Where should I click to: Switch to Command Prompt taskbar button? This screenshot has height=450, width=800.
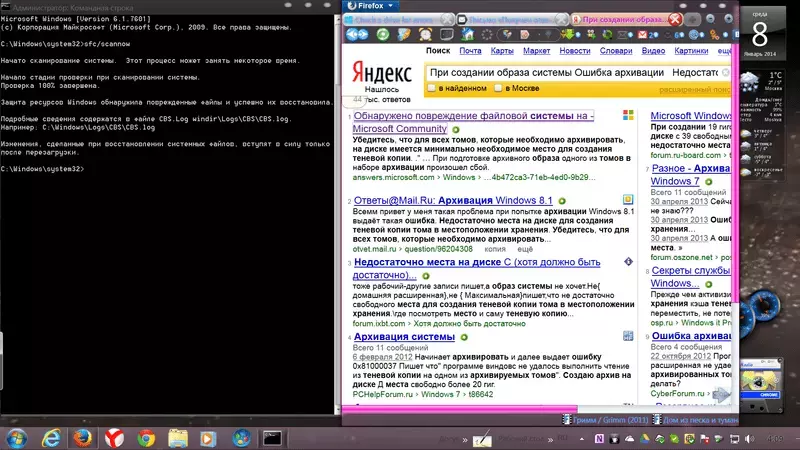click(x=272, y=438)
